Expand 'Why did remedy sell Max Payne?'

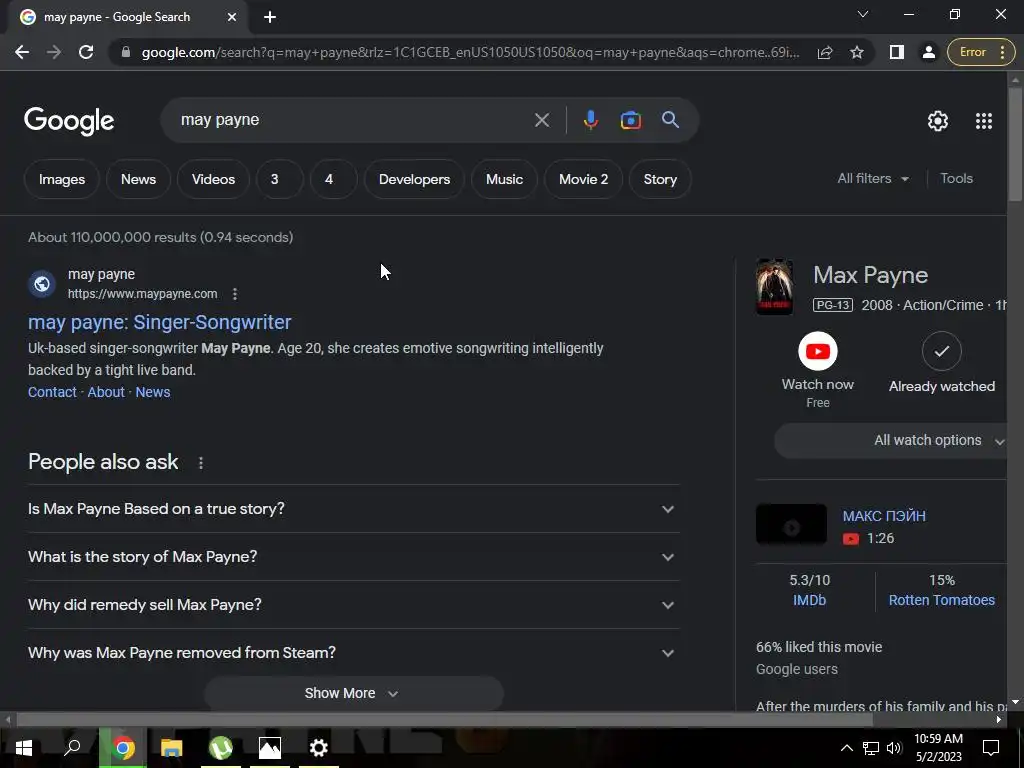pos(353,605)
